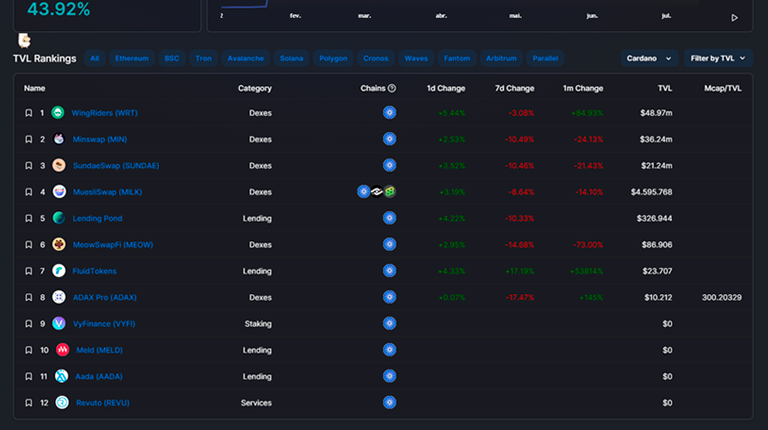Click Cardano chain icon in SundaeSwap row
The image size is (768, 430).
point(389,166)
